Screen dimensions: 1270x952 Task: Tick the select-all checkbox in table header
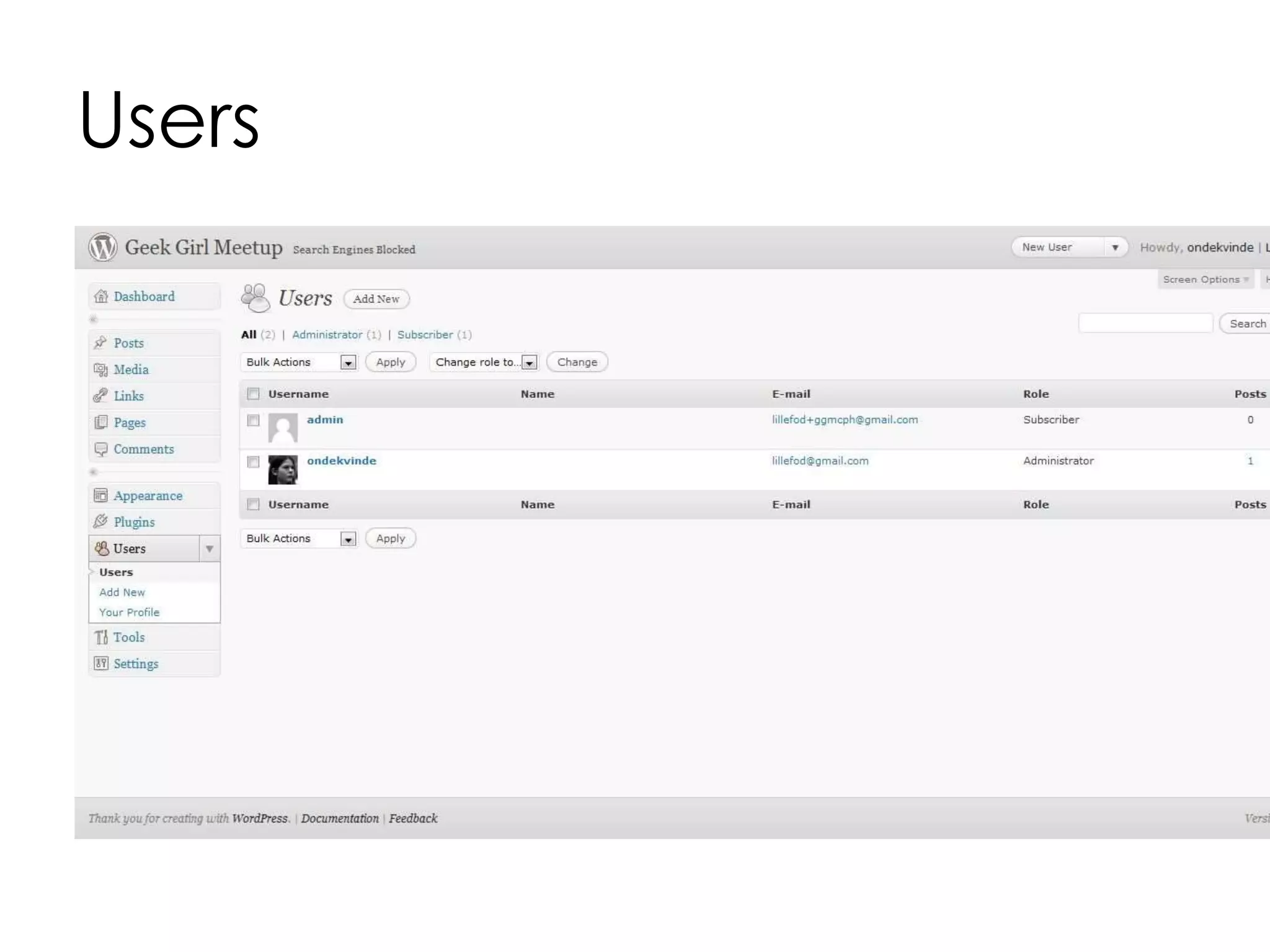pos(253,394)
